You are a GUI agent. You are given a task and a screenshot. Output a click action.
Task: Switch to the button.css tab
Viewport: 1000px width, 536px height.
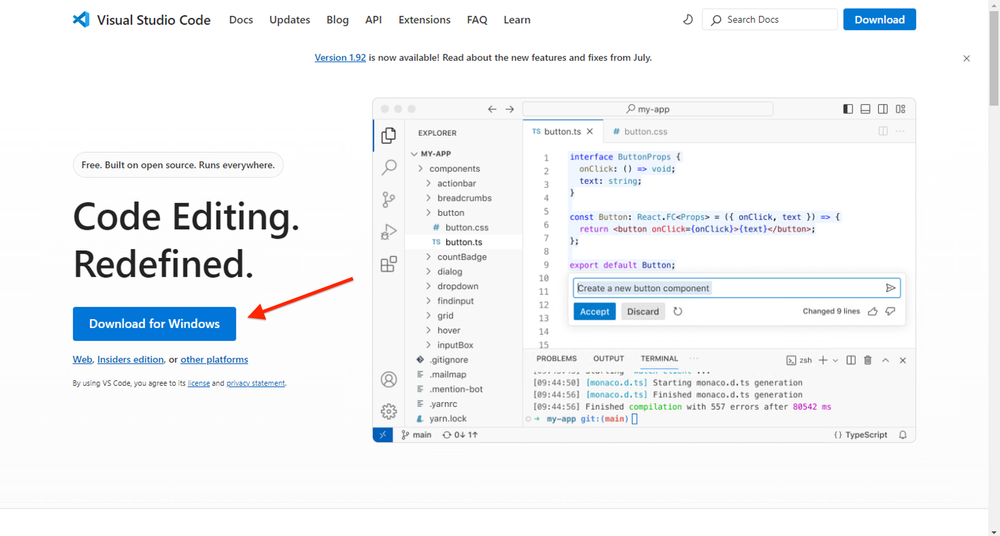pos(640,131)
